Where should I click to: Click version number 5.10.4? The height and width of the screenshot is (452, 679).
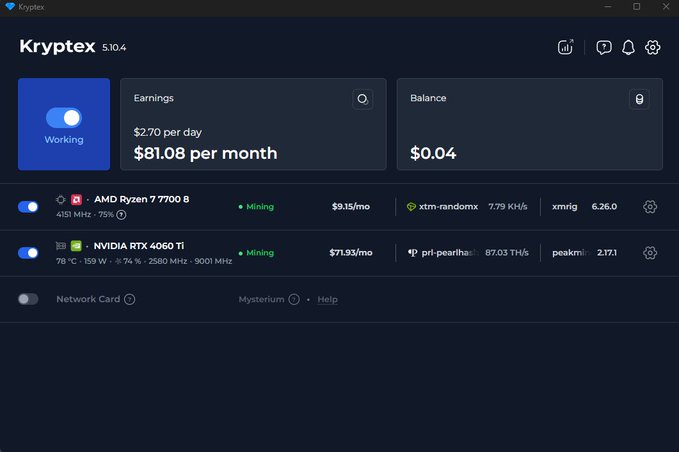114,48
